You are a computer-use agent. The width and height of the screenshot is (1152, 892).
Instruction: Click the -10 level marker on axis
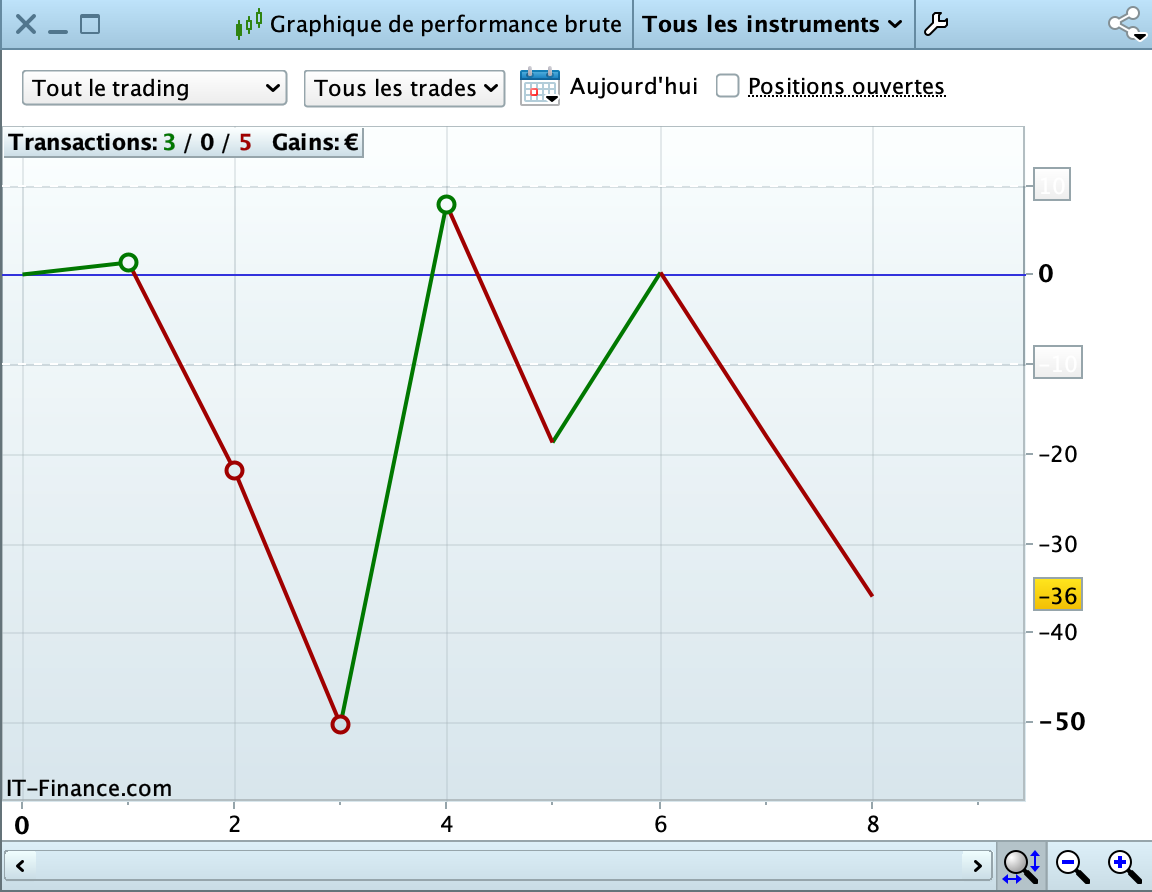coord(1058,362)
